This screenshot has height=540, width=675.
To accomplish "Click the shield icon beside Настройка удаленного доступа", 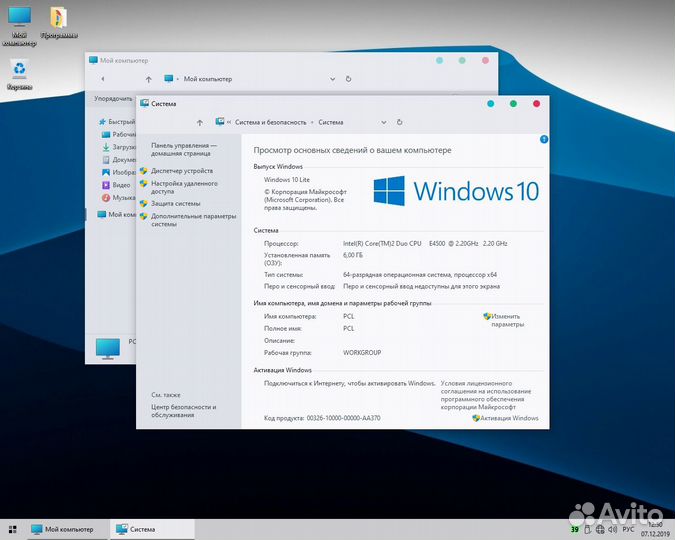I will click(x=144, y=184).
